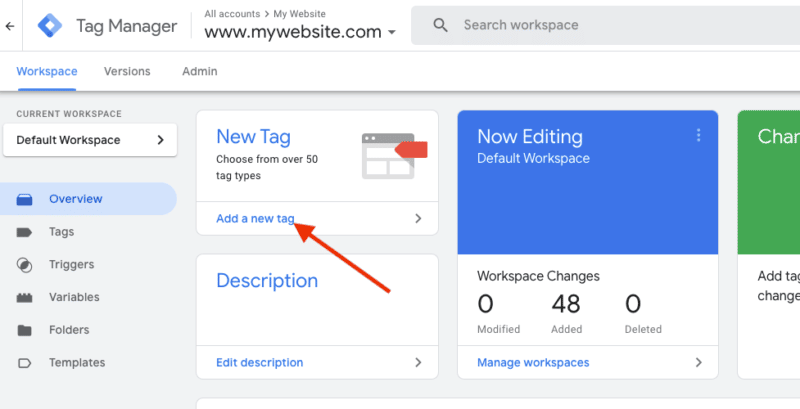Switch to the Workspace tab
The width and height of the screenshot is (800, 409).
click(47, 71)
